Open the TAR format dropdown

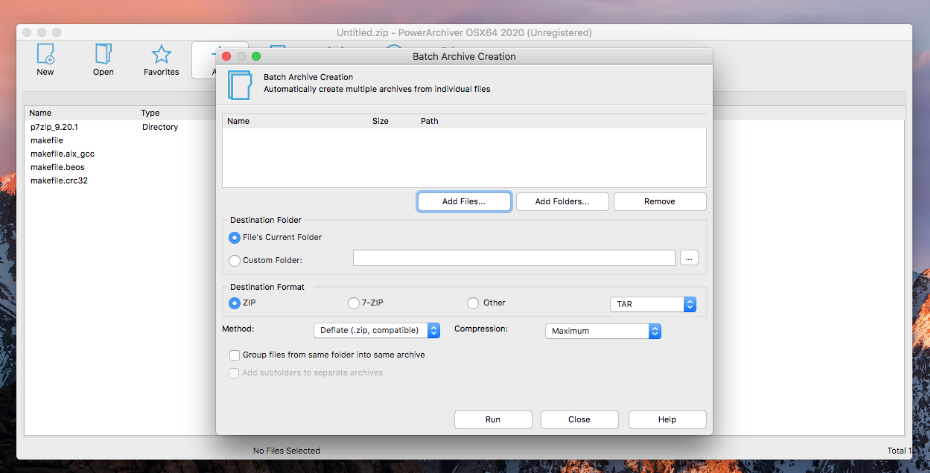pos(653,304)
